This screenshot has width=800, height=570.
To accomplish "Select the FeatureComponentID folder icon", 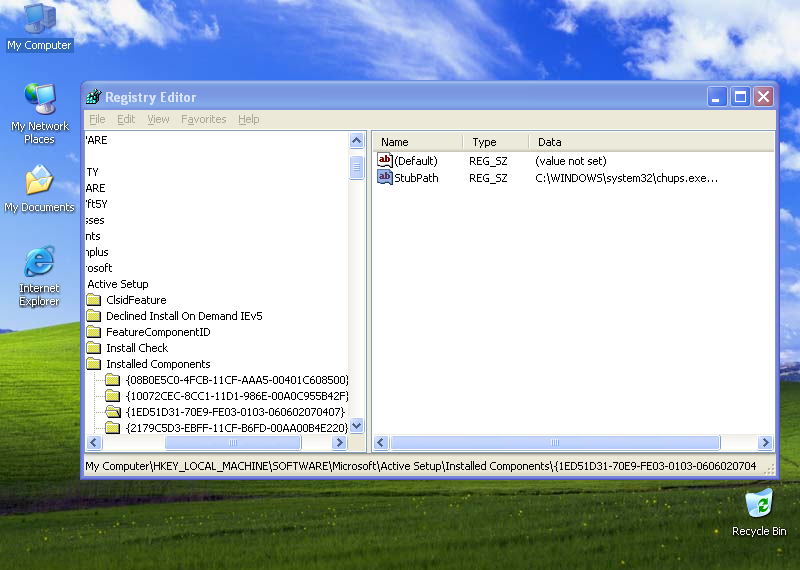I will coord(94,332).
